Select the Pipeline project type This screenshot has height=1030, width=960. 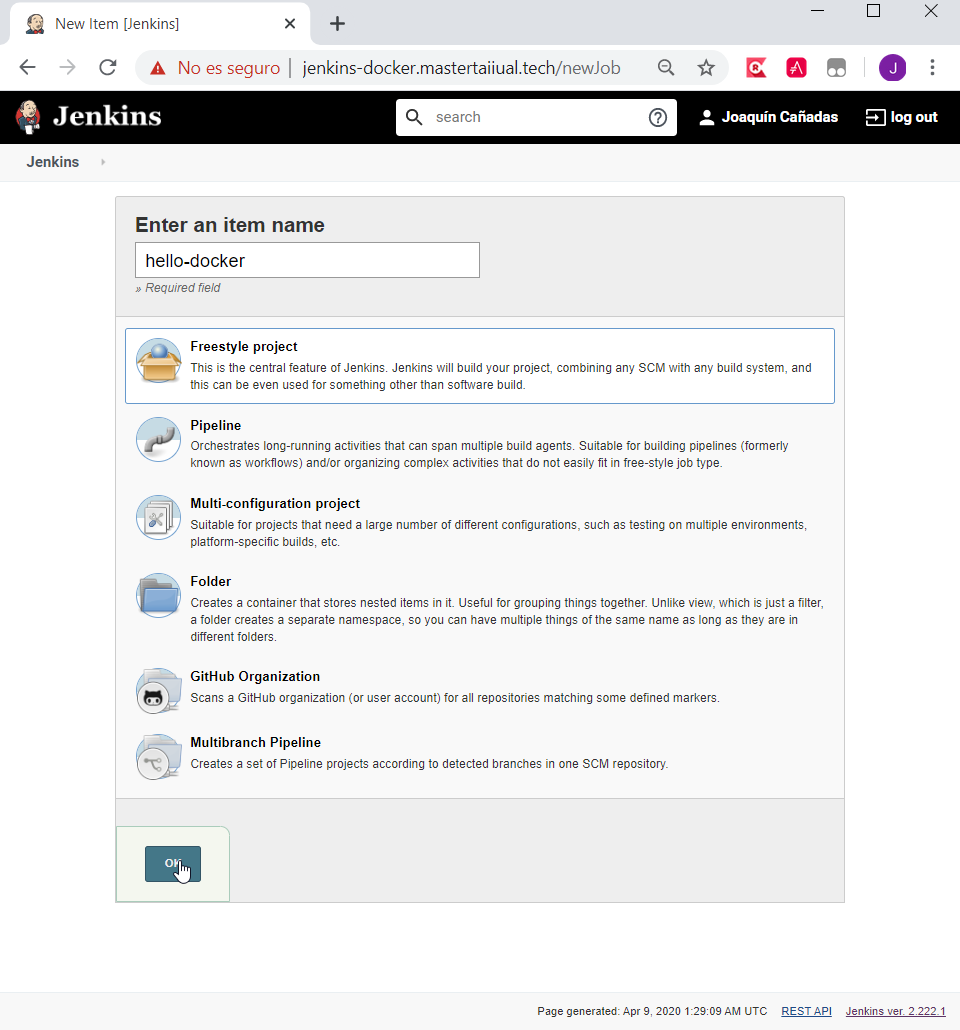point(216,425)
